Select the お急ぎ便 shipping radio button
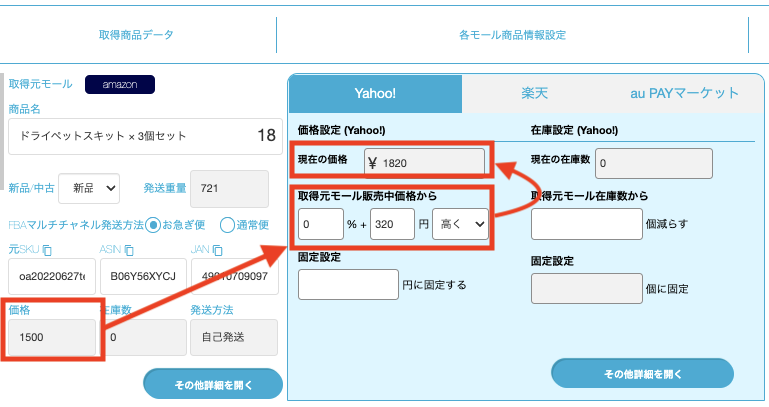The height and width of the screenshot is (407, 769). [153, 224]
